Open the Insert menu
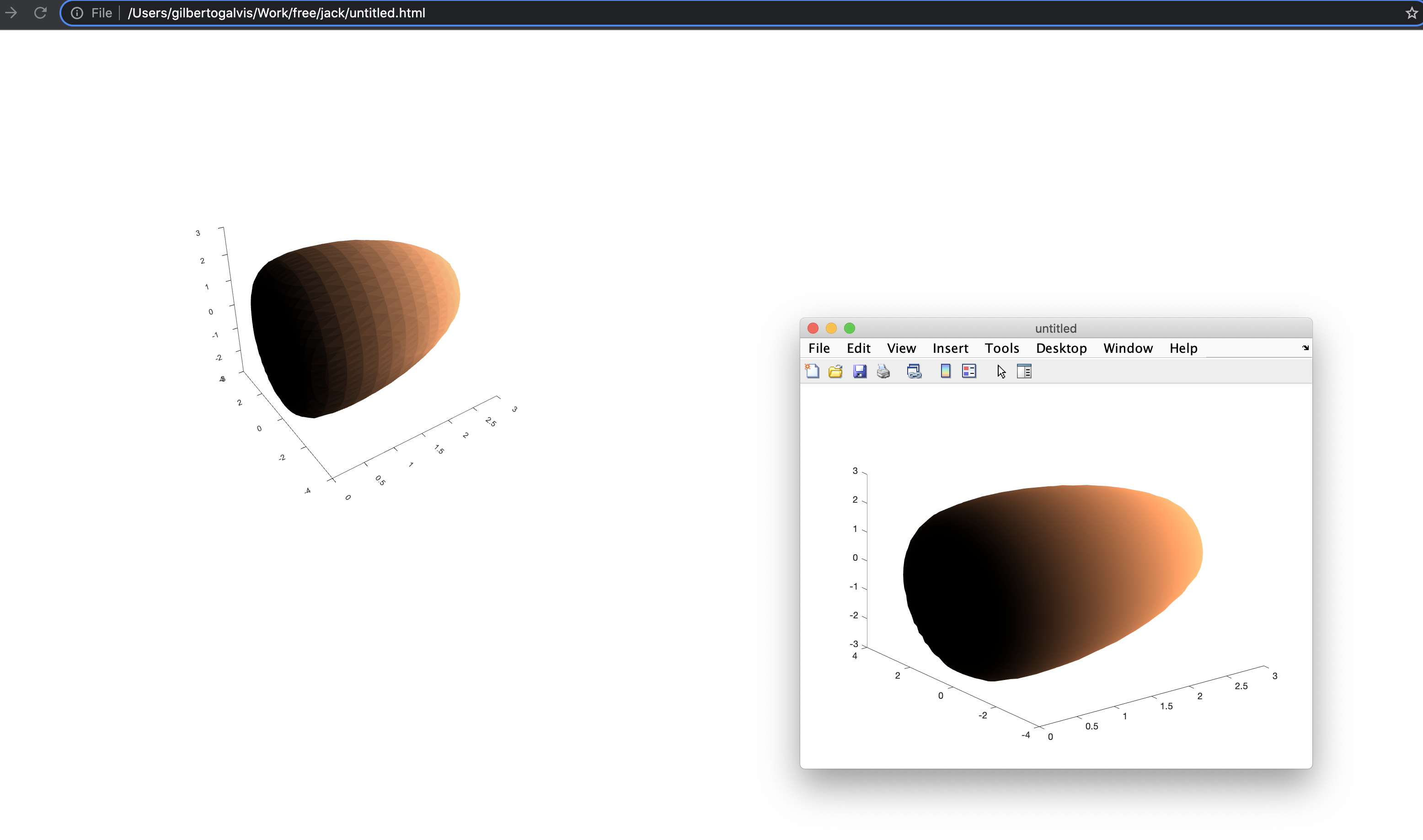1423x840 pixels. pyautogui.click(x=950, y=348)
